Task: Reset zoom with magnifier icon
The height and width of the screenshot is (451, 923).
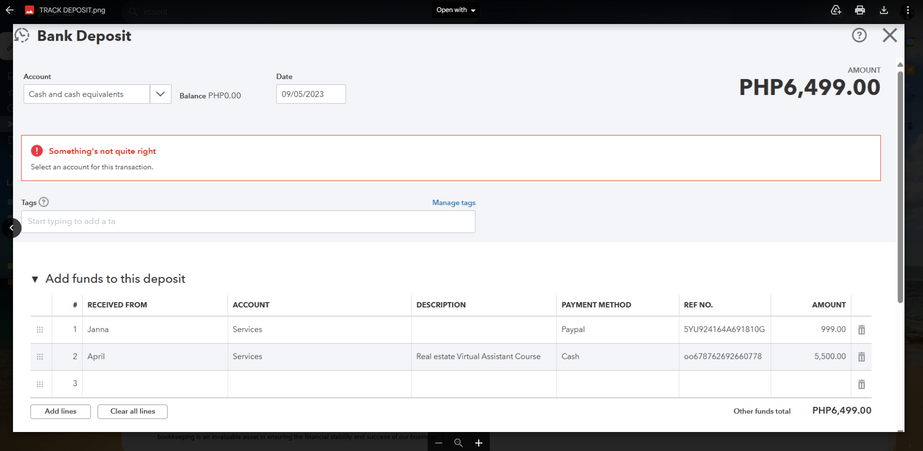Action: click(x=459, y=443)
